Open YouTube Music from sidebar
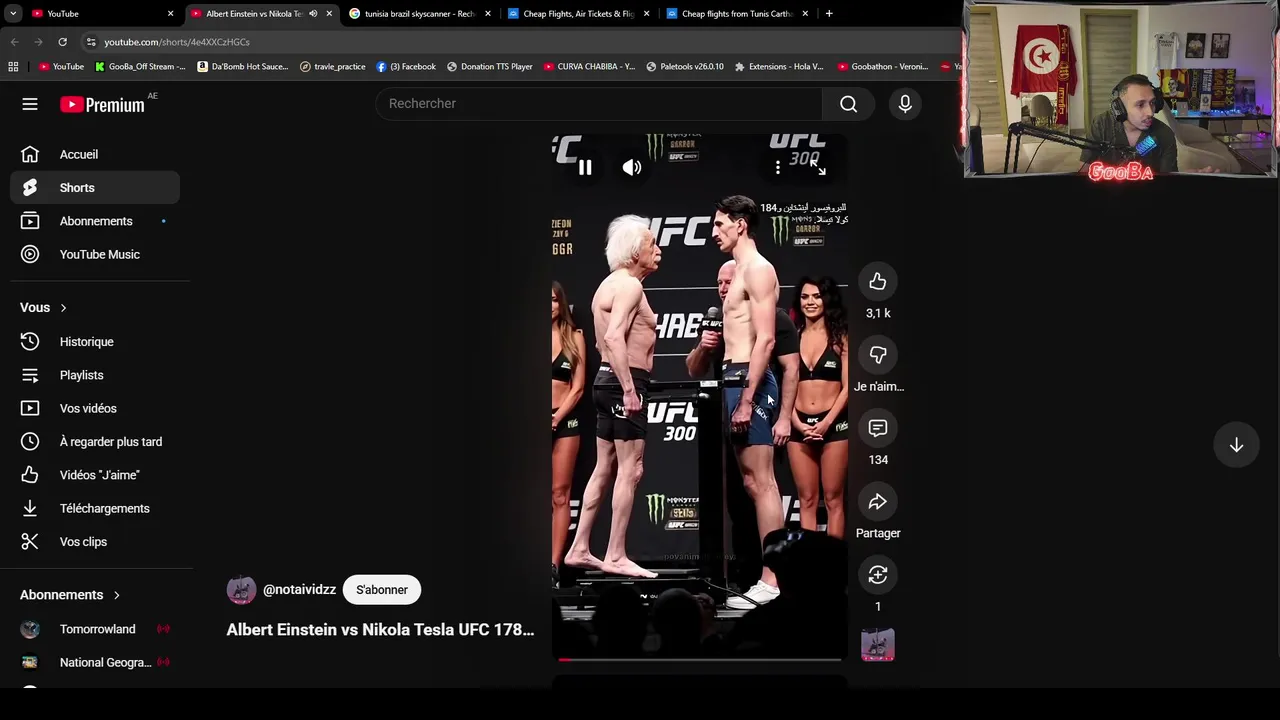Image resolution: width=1280 pixels, height=720 pixels. 95,254
